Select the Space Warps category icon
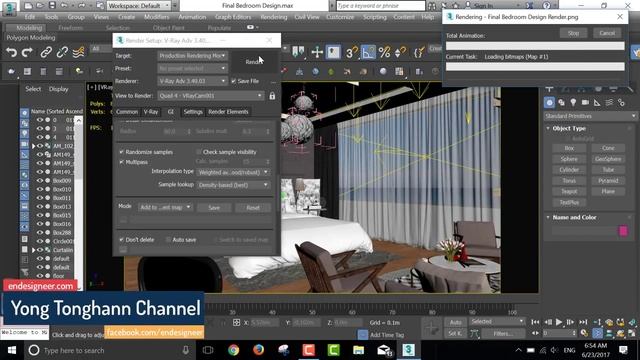Screen dimensions: 640x360 [609, 102]
